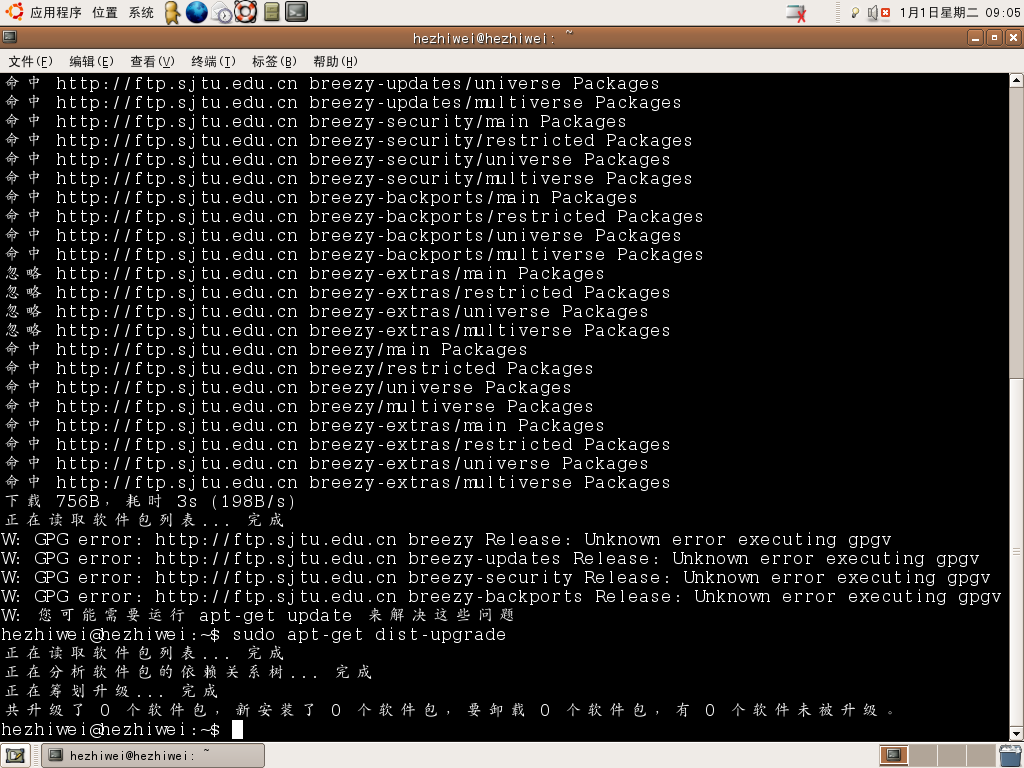Open the Ubuntu Applications (应用程序) menu

click(44, 12)
